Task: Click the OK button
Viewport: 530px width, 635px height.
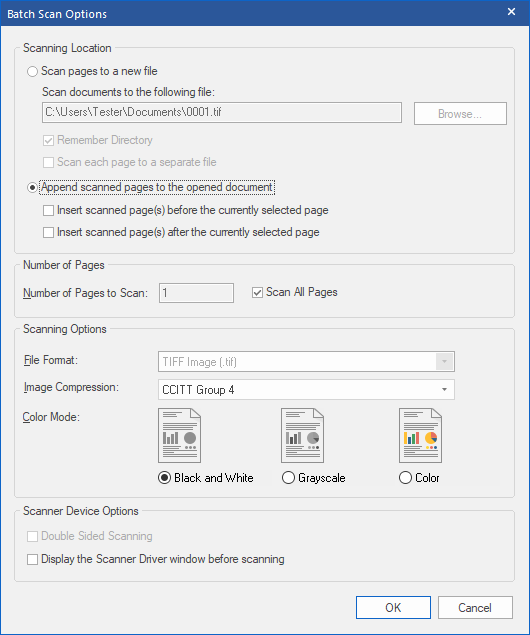Action: (393, 607)
